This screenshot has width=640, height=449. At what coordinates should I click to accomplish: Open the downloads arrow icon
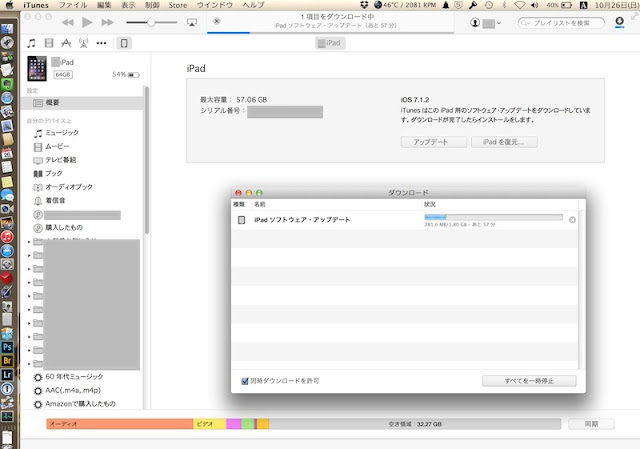click(x=619, y=22)
